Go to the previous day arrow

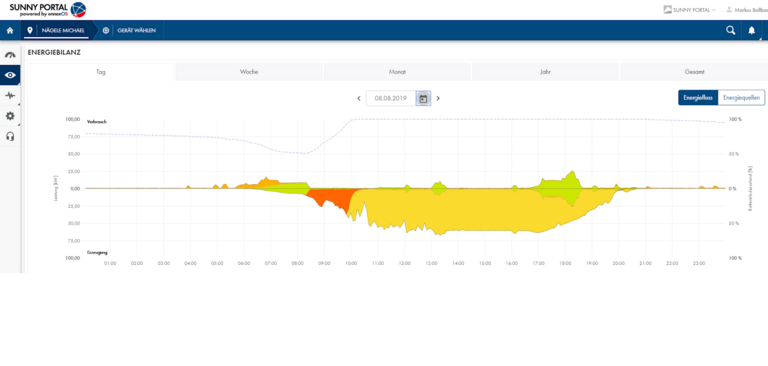[x=359, y=98]
